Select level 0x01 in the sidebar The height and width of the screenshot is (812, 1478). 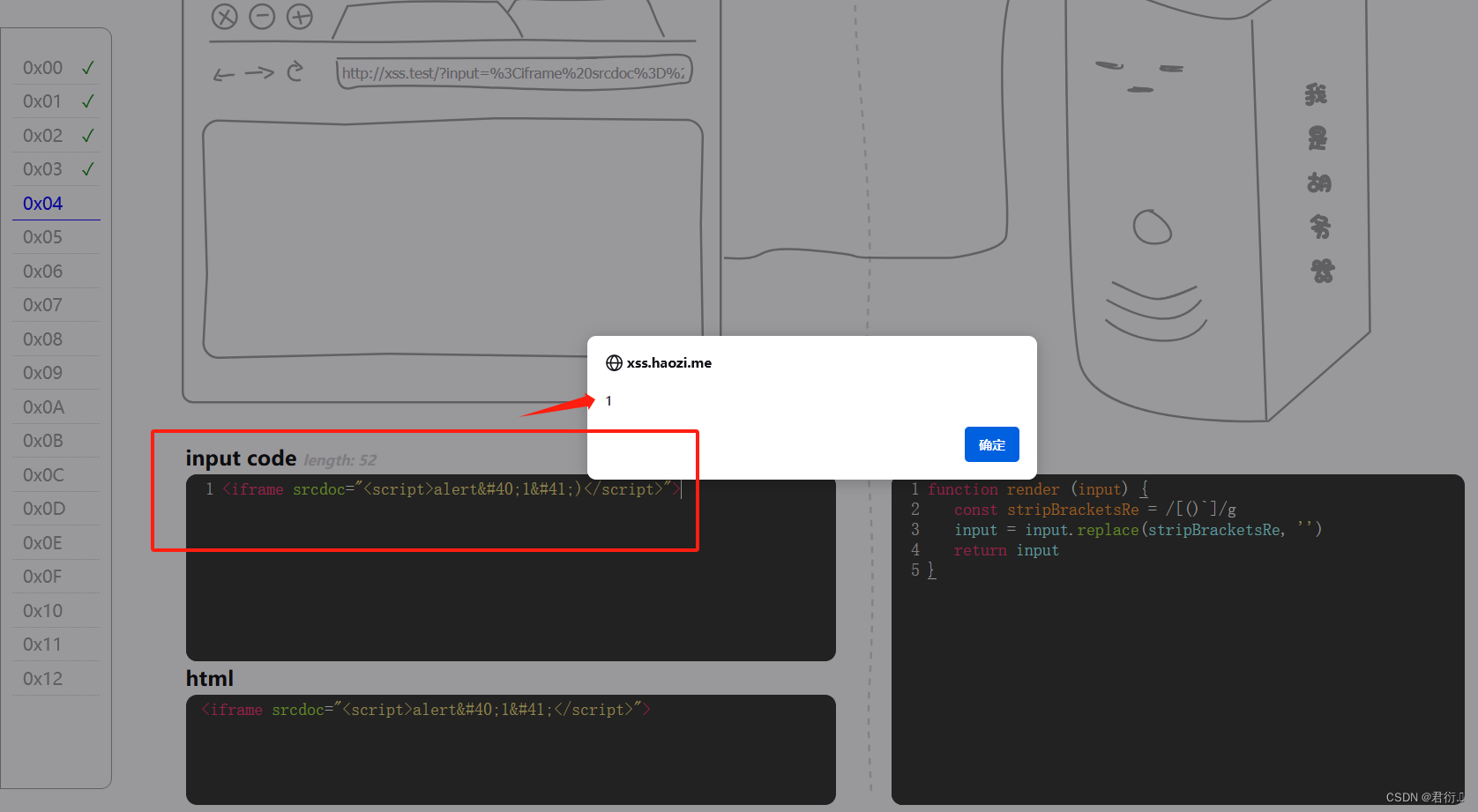tap(42, 101)
